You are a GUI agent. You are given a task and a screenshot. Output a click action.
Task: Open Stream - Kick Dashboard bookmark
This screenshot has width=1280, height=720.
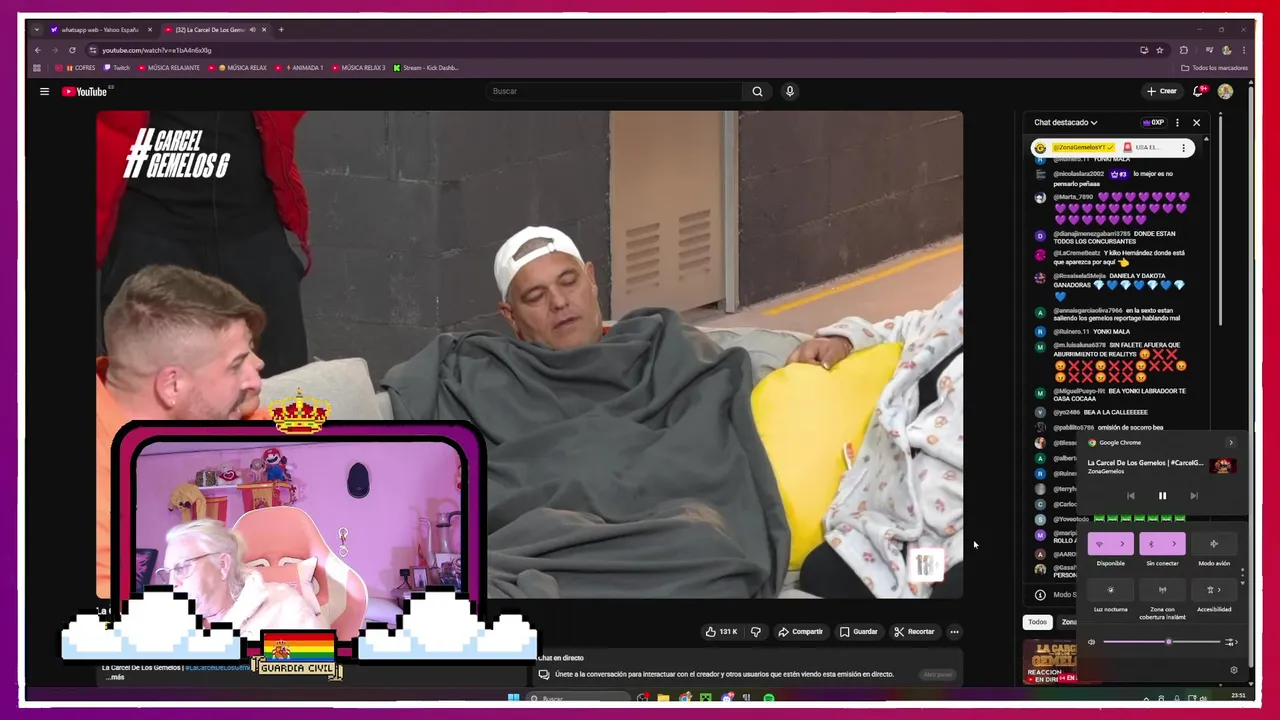tap(426, 68)
